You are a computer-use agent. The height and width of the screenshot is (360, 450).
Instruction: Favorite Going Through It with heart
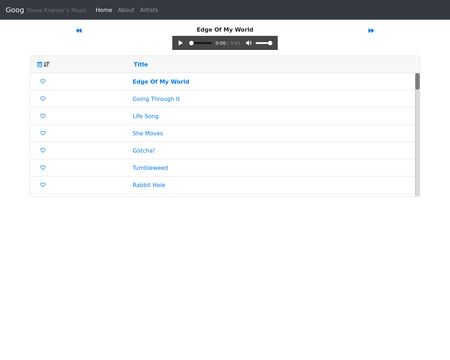(43, 99)
